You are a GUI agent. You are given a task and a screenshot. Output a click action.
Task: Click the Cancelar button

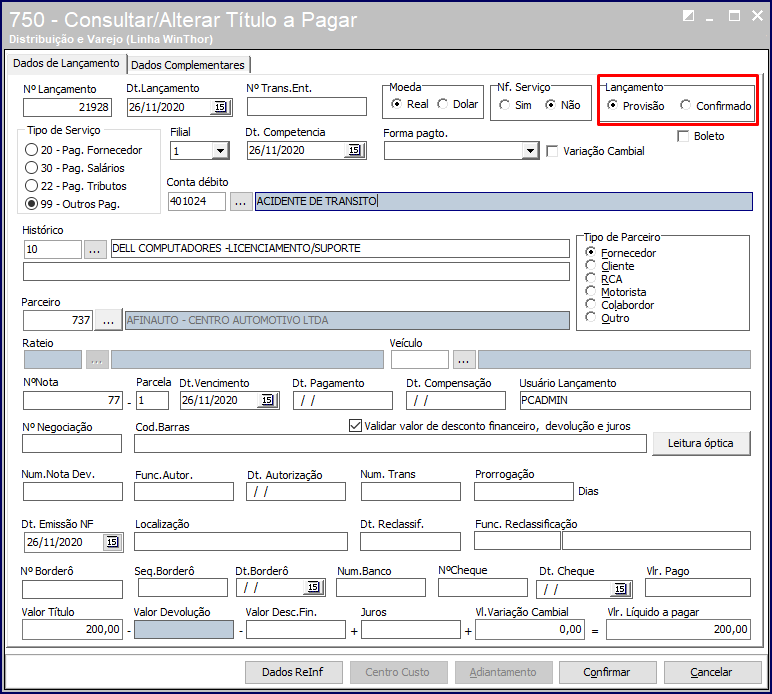click(712, 672)
